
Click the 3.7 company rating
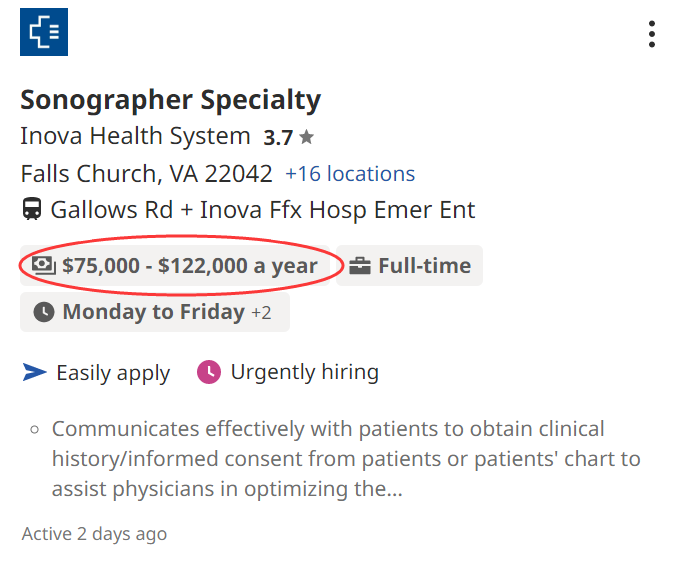[x=278, y=137]
